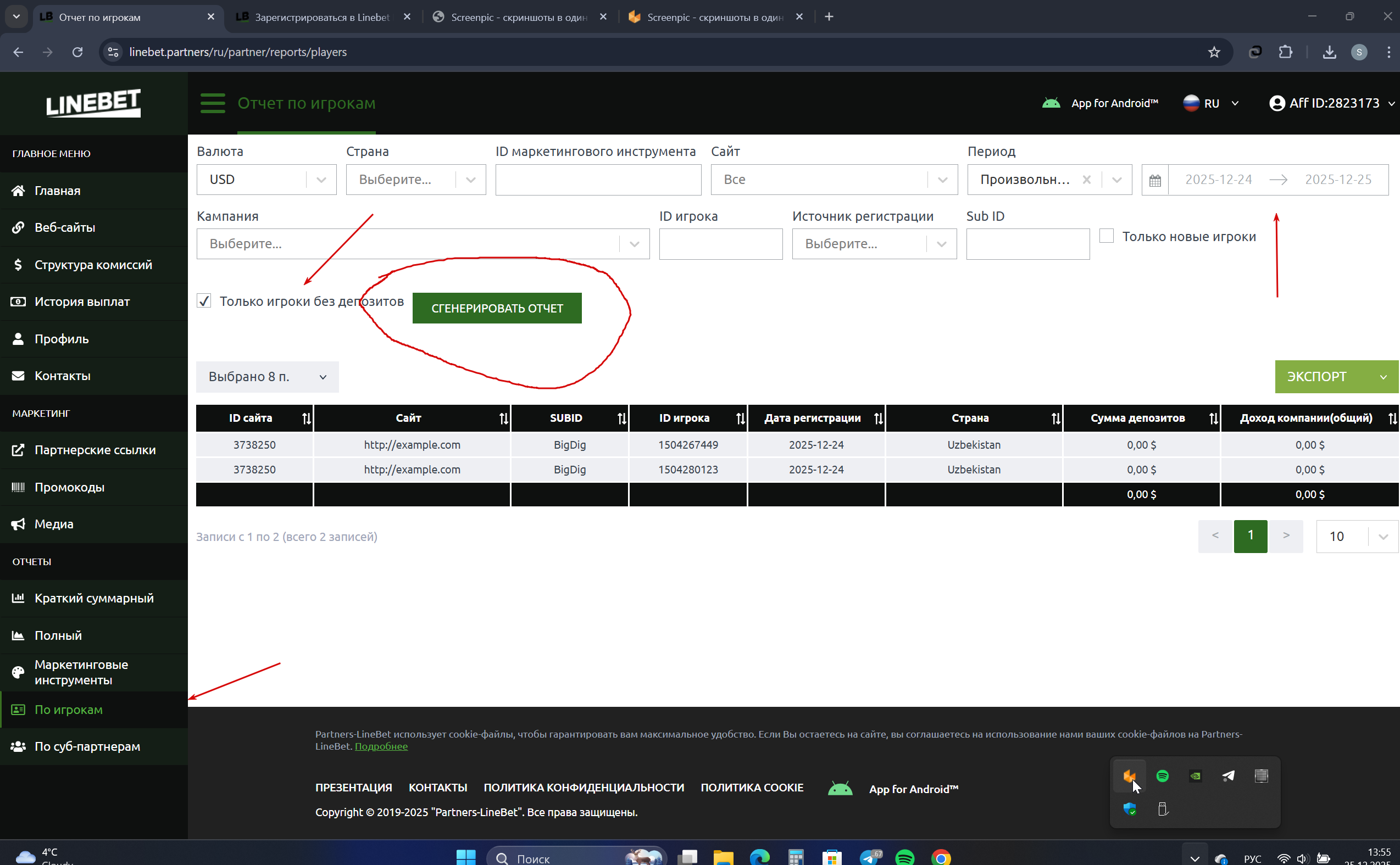Follow the Подробнее cookie link
The height and width of the screenshot is (865, 1400).
point(381,746)
